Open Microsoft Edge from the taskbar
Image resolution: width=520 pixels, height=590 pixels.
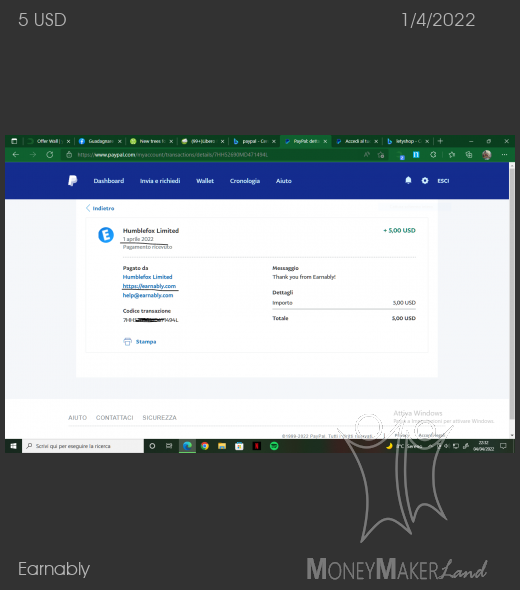click(x=187, y=446)
